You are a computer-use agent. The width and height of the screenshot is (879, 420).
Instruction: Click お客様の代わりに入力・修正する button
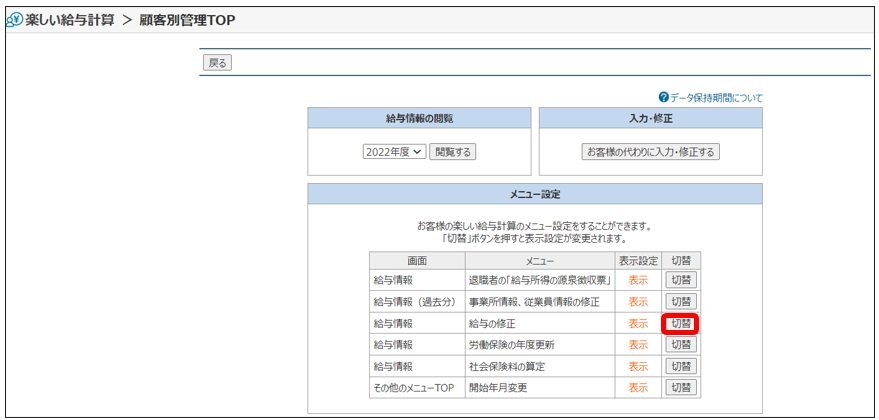click(x=650, y=152)
